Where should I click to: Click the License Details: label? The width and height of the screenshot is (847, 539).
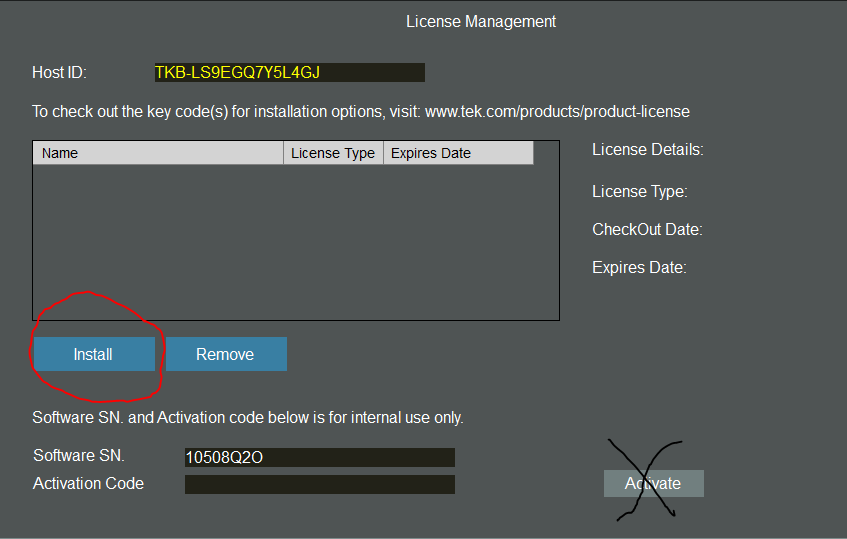pyautogui.click(x=648, y=150)
